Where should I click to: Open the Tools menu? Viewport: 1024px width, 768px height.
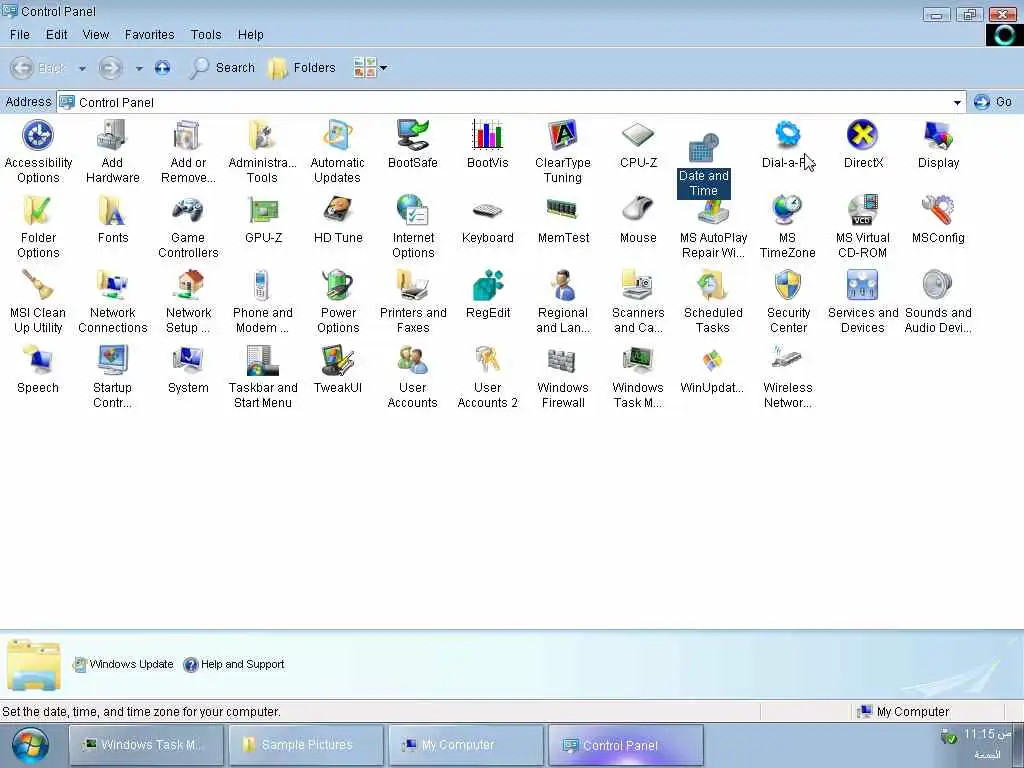tap(206, 35)
